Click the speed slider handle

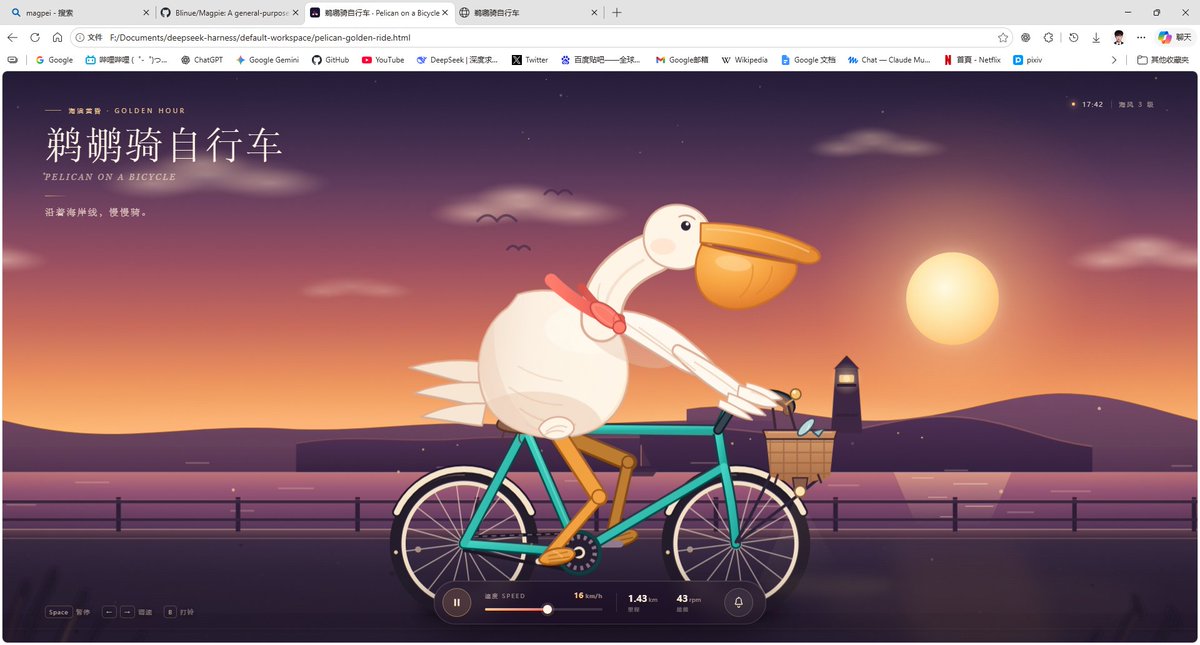point(547,609)
